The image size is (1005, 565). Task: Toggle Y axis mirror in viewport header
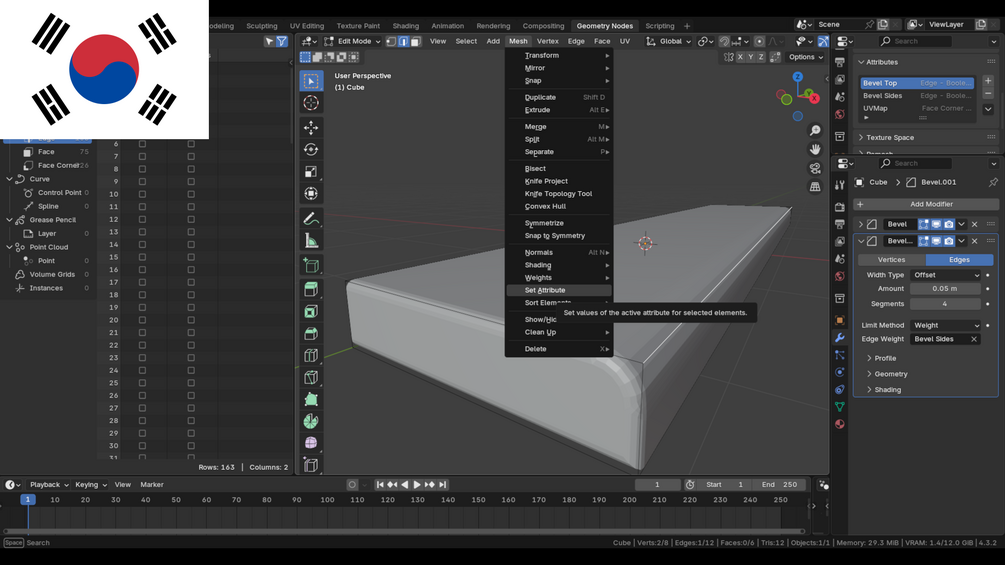click(751, 57)
